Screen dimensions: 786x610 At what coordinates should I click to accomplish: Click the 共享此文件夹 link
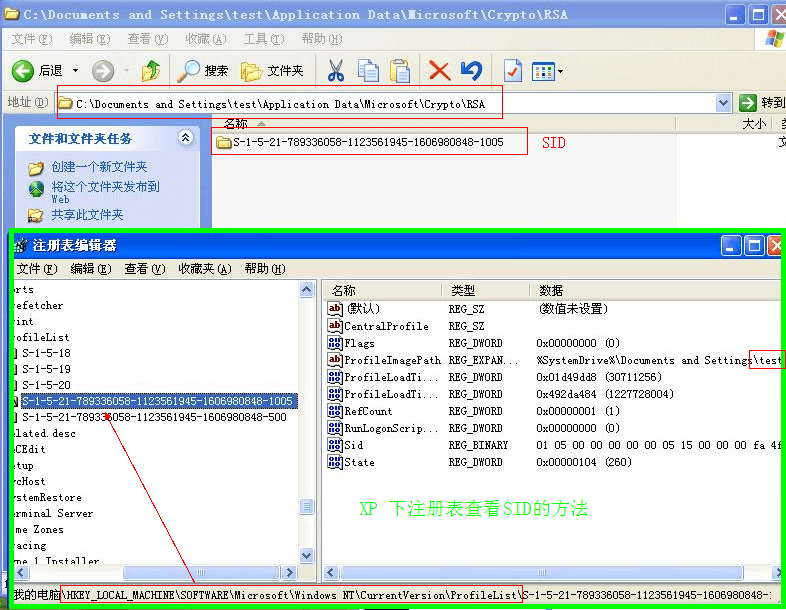coord(87,214)
